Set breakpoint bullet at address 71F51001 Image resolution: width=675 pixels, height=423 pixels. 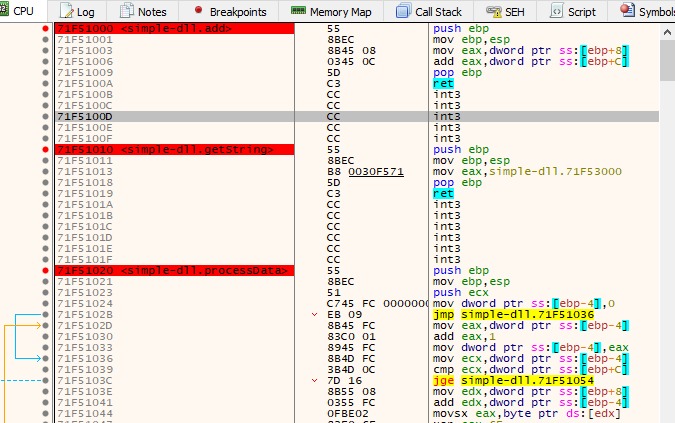click(45, 39)
